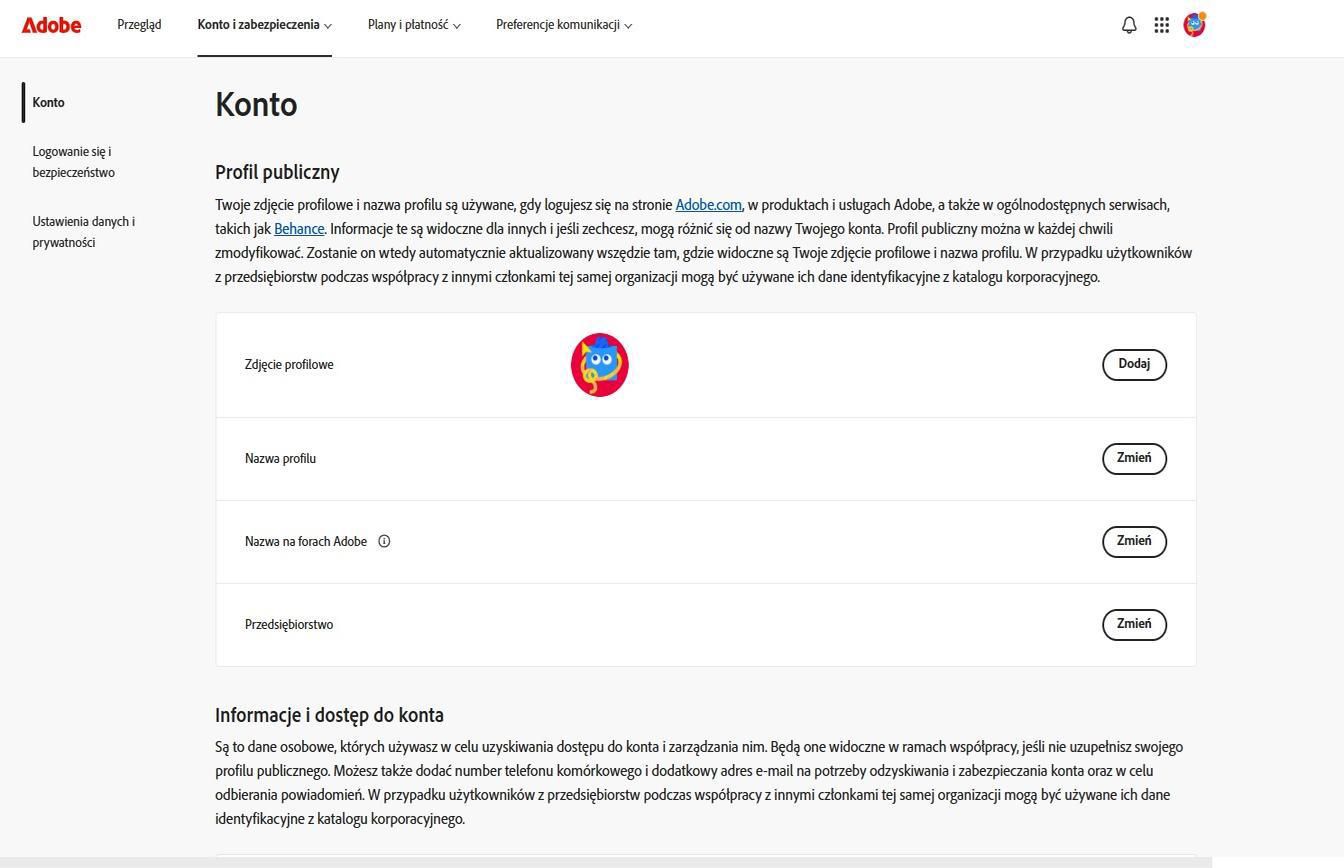Follow the Behance link
The image size is (1344, 868).
(299, 229)
